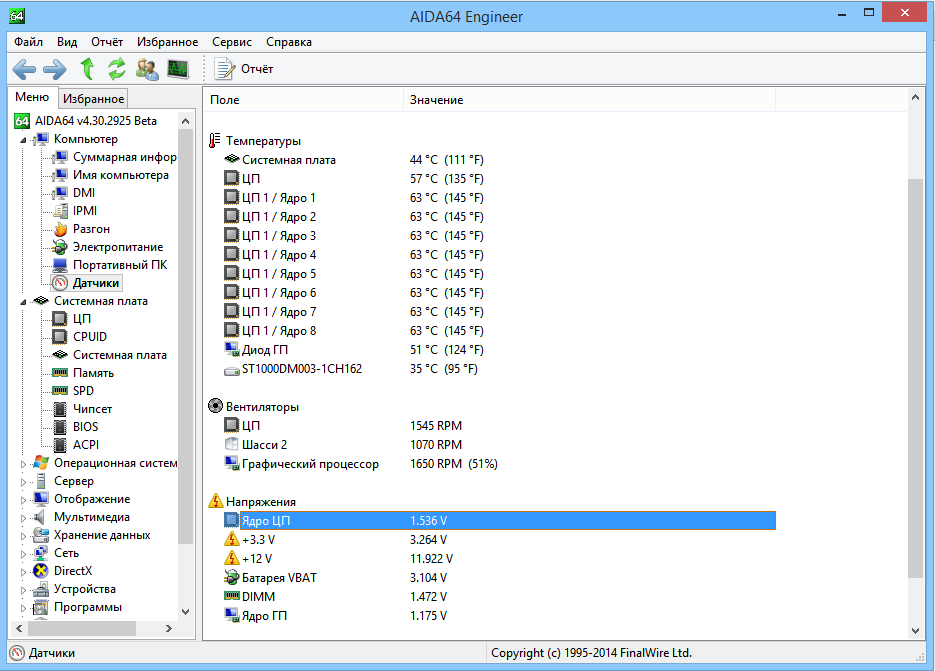Click the Чипсет chip icon

[60, 409]
